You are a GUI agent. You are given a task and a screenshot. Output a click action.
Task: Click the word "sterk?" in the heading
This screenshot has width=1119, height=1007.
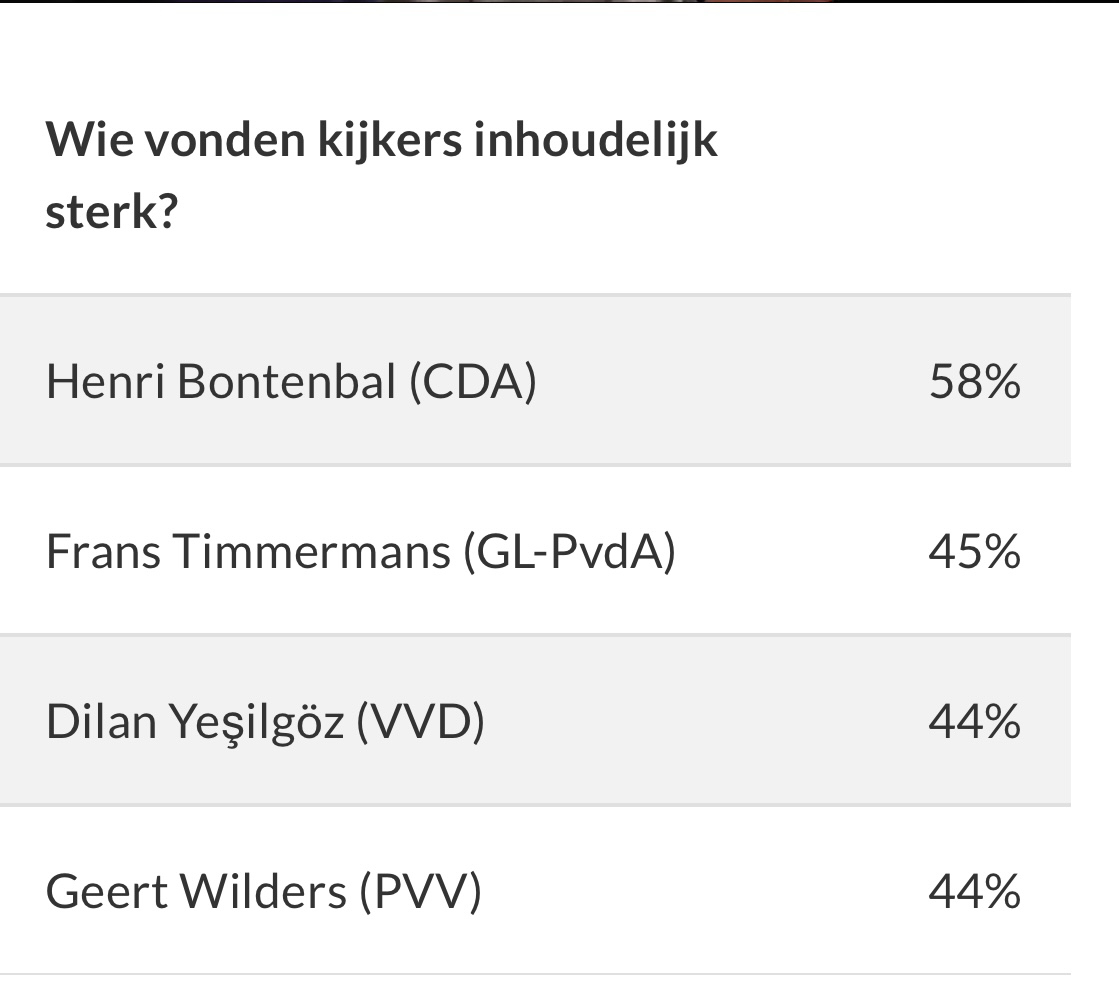coord(111,213)
